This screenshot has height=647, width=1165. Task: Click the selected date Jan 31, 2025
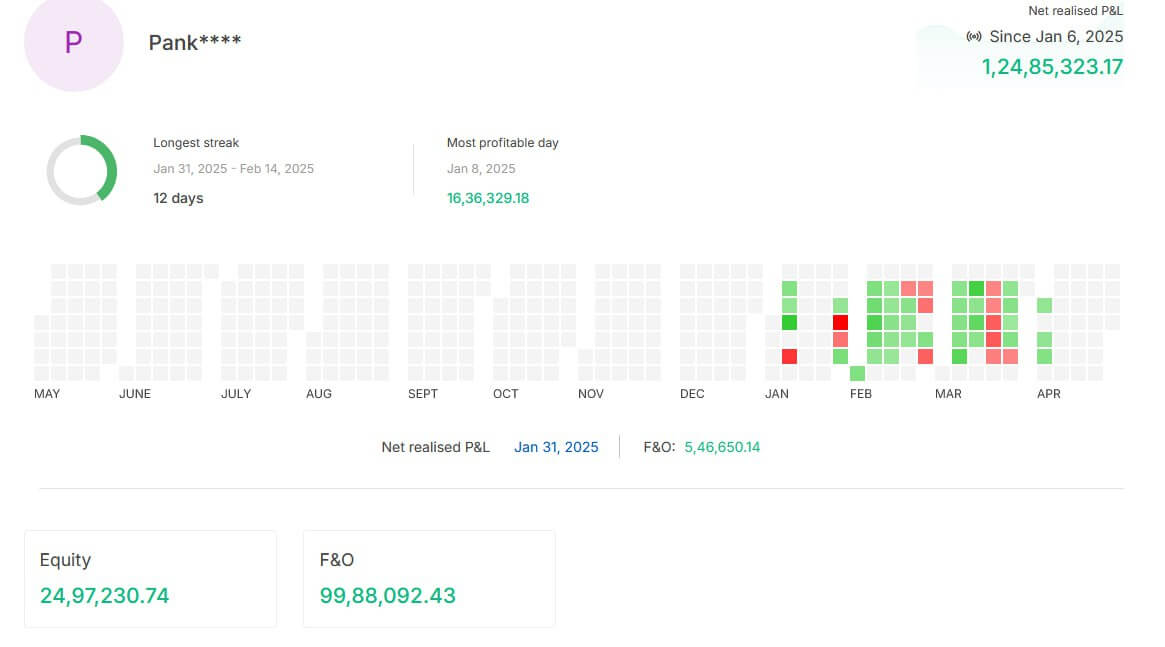pos(556,447)
